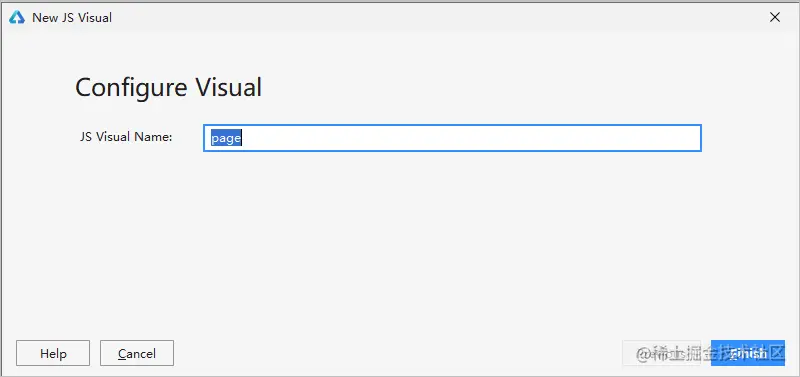Click the "Configure Visual" heading
This screenshot has height=377, width=800.
[168, 87]
